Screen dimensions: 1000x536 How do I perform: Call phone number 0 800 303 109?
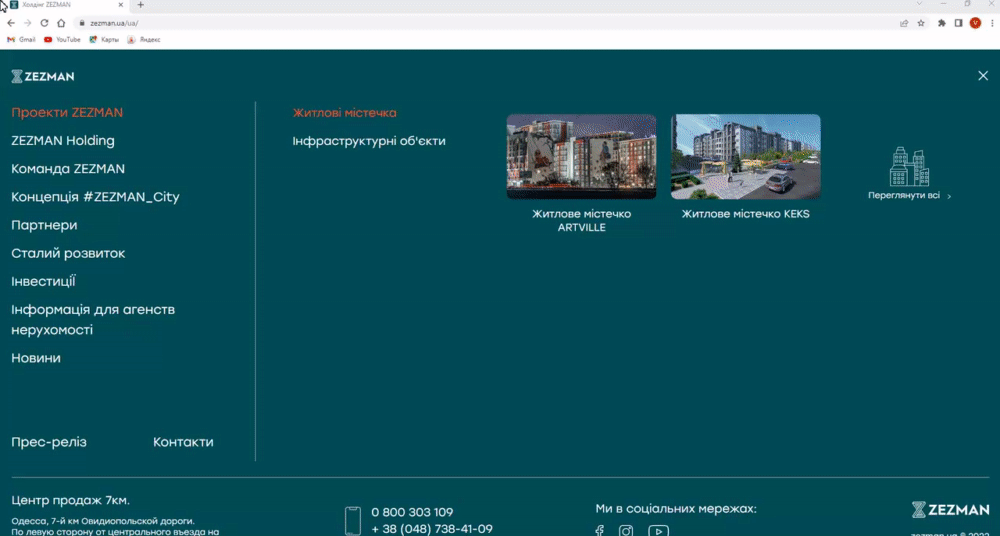(x=412, y=512)
